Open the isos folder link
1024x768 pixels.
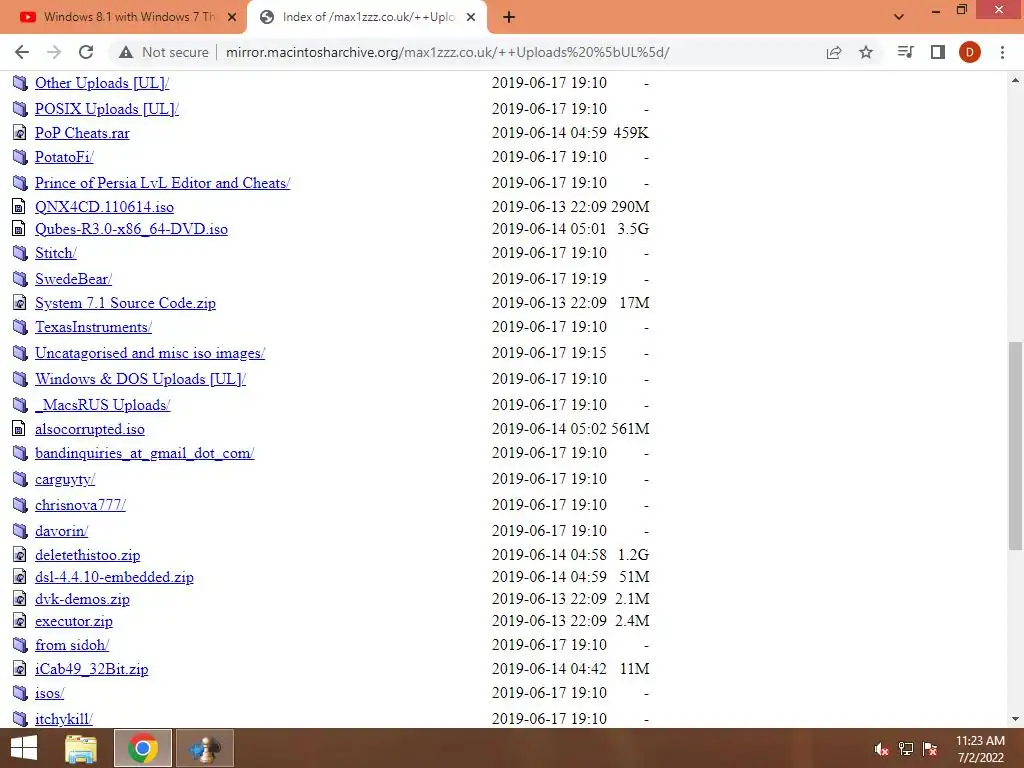click(x=50, y=693)
